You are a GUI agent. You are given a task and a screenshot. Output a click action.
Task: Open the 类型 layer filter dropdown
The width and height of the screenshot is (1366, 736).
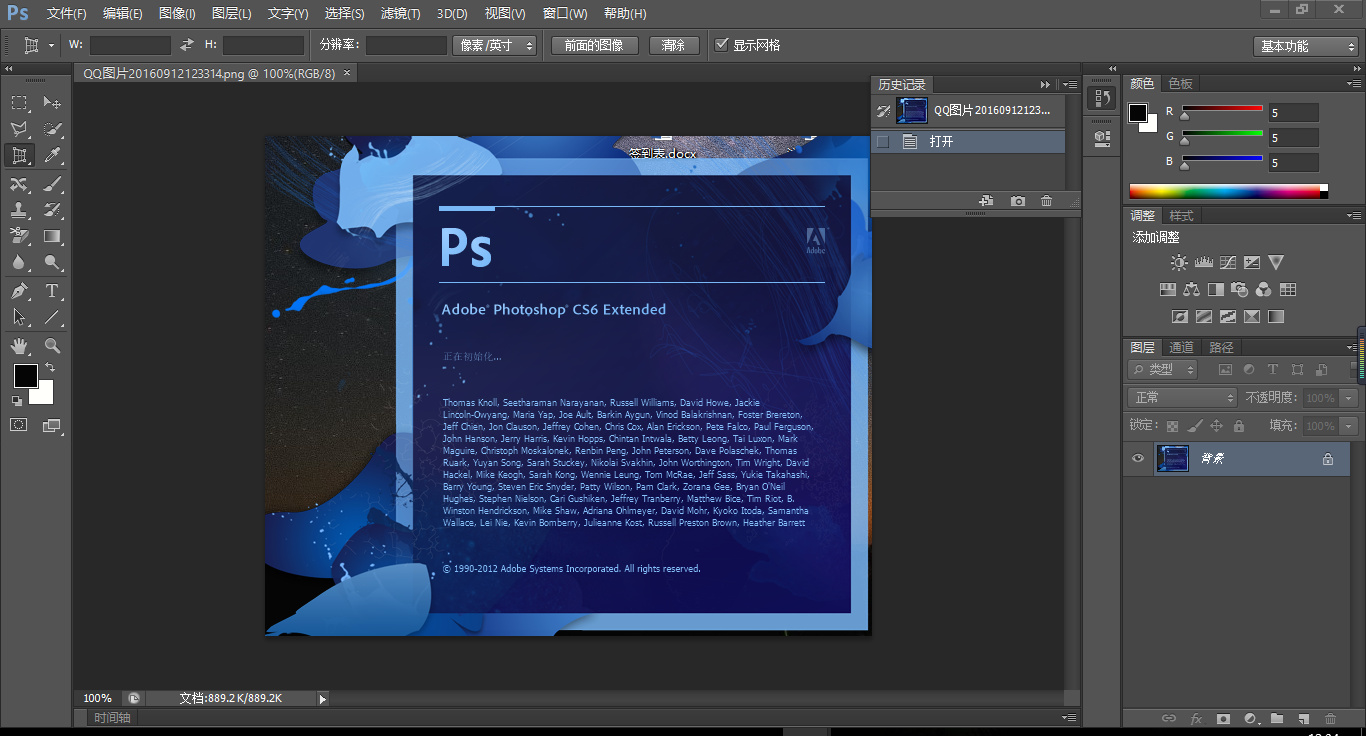(x=1163, y=369)
